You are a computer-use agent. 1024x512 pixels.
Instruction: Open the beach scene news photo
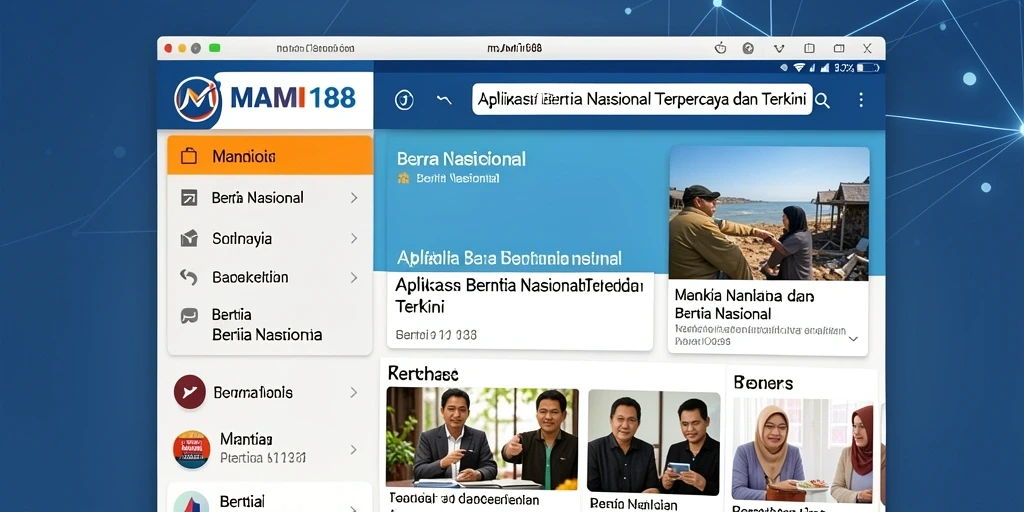(x=769, y=214)
